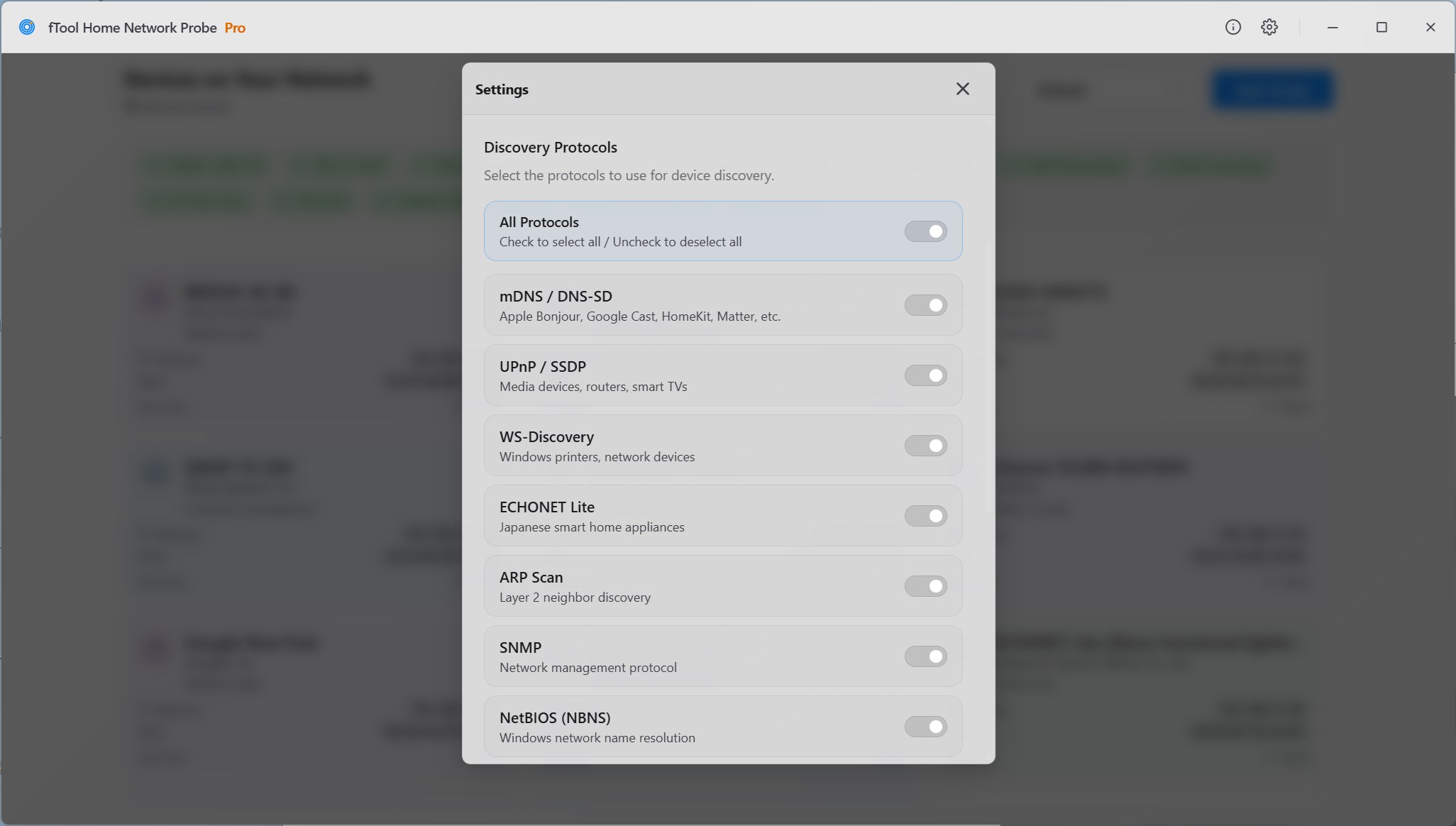Open the settings gear icon
This screenshot has width=1456, height=826.
click(1269, 27)
